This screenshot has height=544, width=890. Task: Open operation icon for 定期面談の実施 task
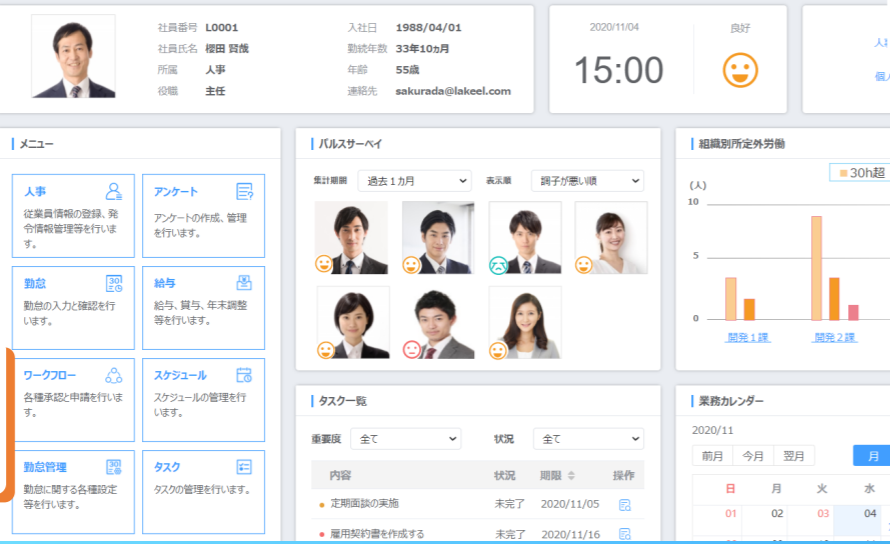tap(625, 504)
